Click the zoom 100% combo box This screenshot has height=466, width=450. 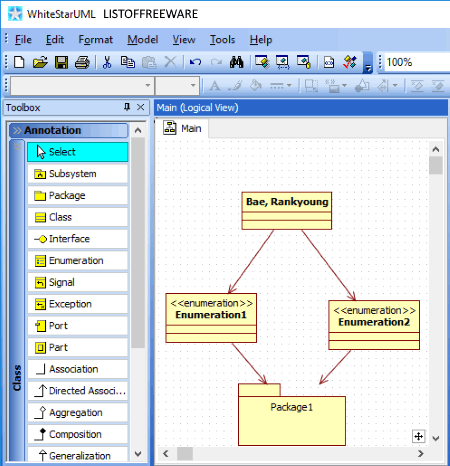[418, 62]
